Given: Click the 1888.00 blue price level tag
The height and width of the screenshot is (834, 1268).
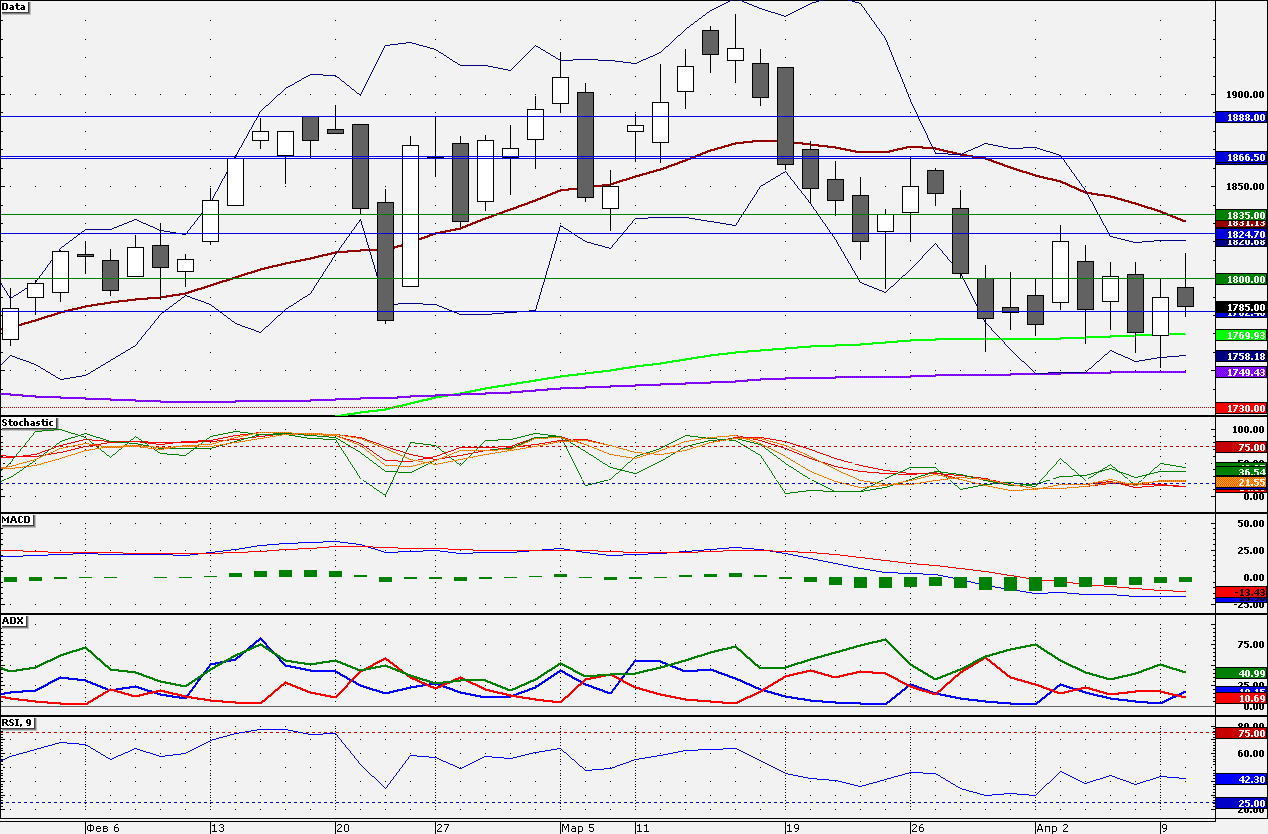Looking at the screenshot, I should [x=1241, y=117].
